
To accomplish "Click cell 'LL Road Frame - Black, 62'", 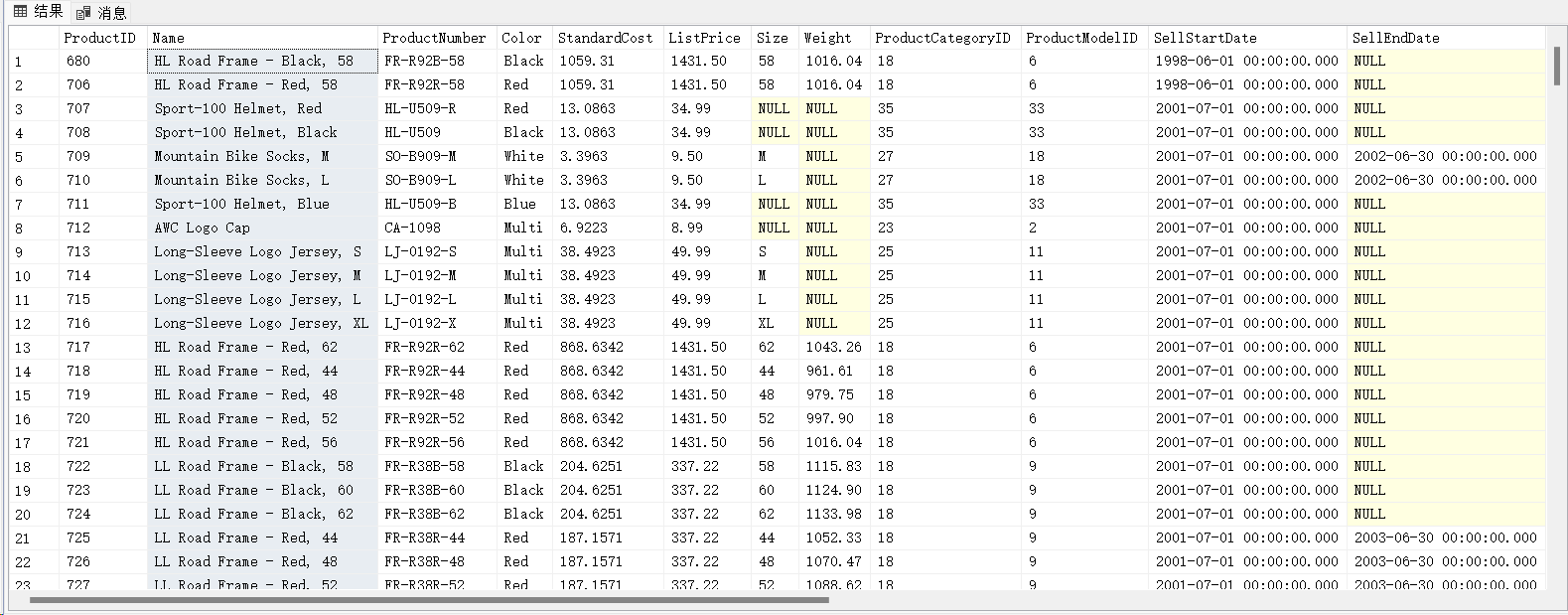I will (262, 514).
